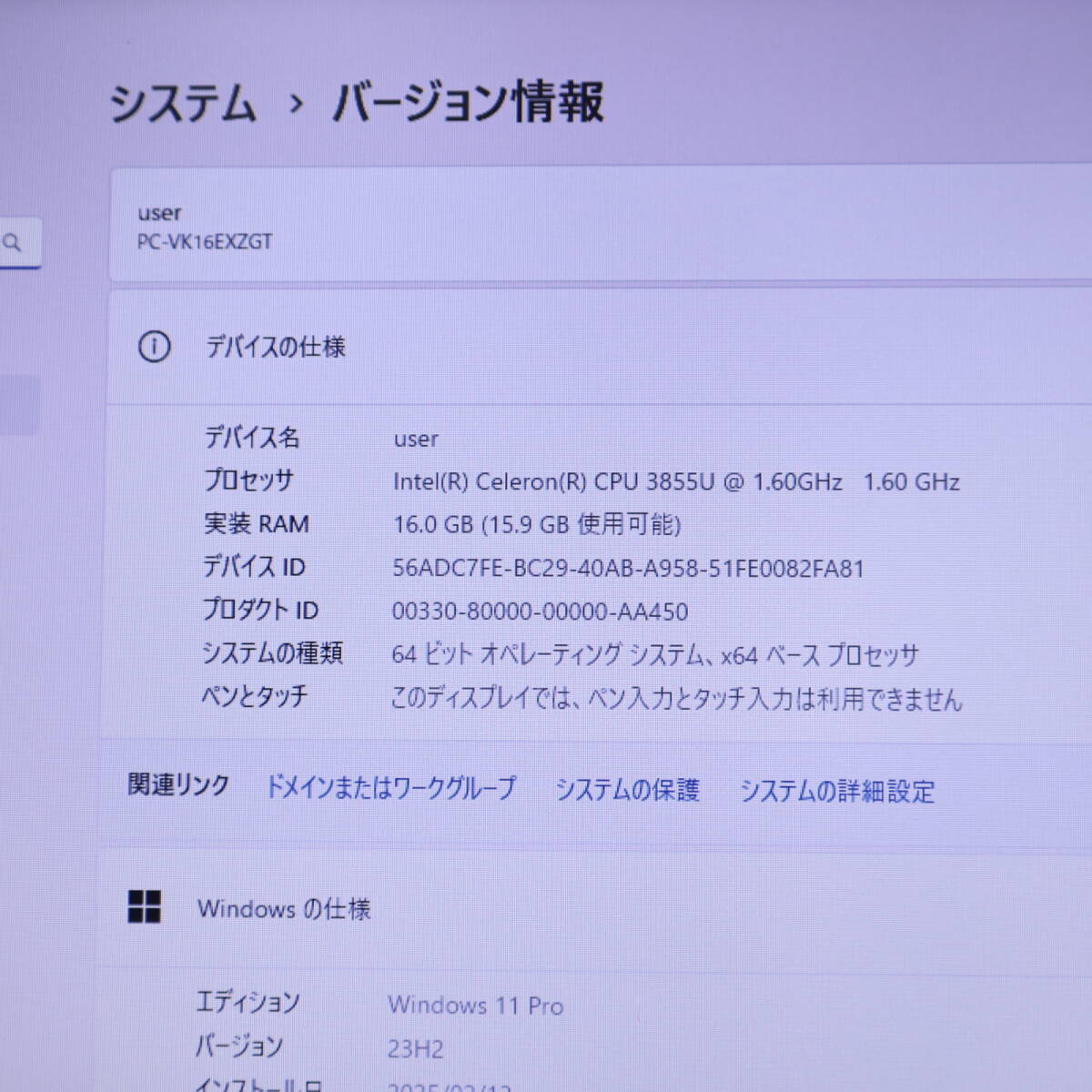1092x1092 pixels.
Task: Collapse the デバイスの仕様 section header
Action: (x=601, y=347)
